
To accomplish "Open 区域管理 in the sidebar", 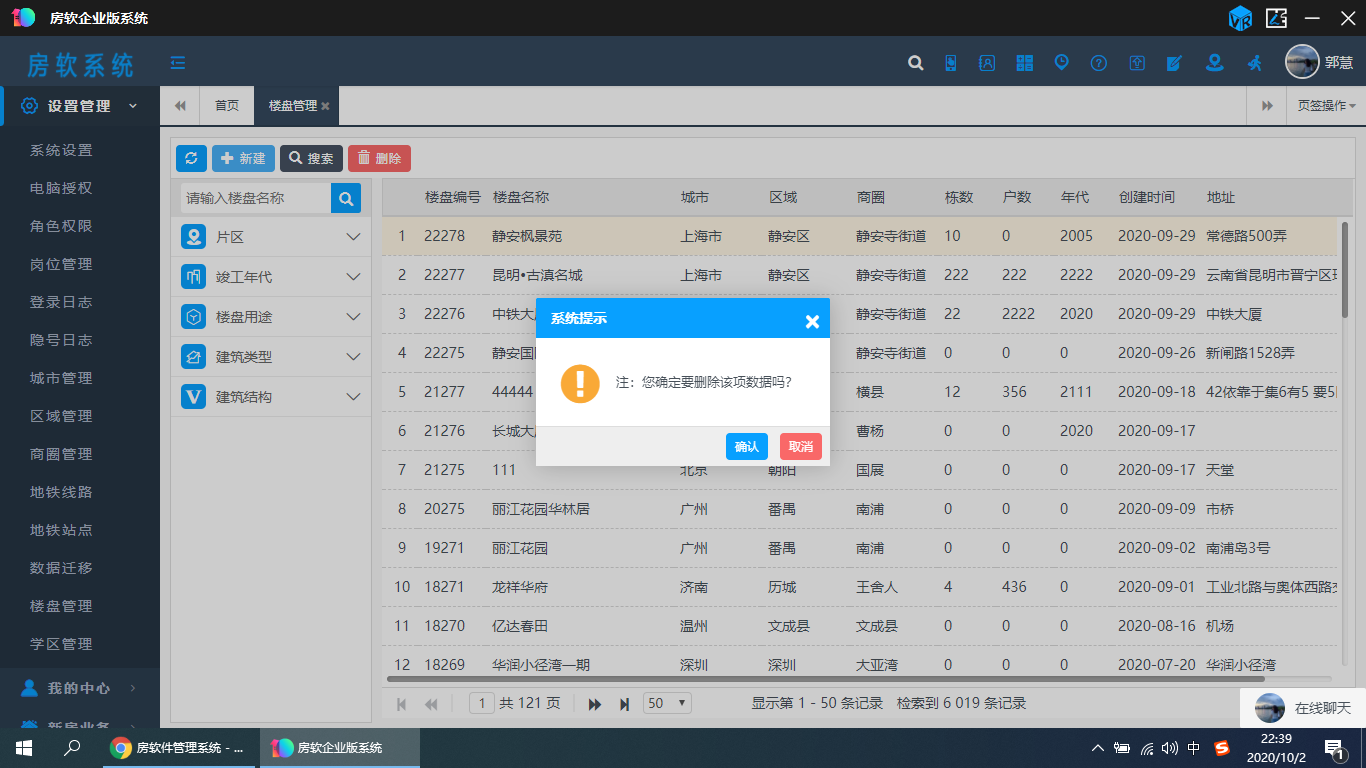I will click(61, 416).
